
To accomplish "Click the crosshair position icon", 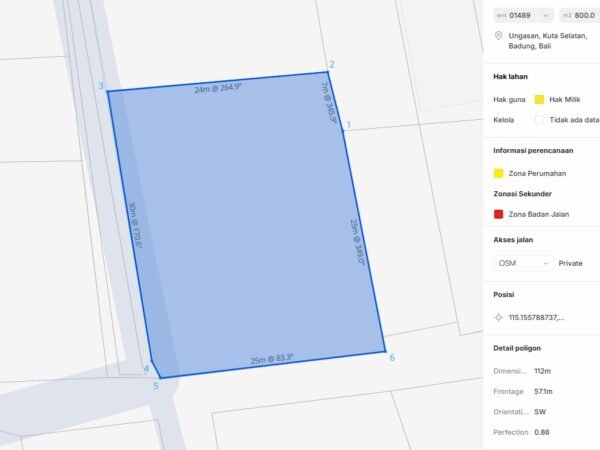I will tap(499, 317).
